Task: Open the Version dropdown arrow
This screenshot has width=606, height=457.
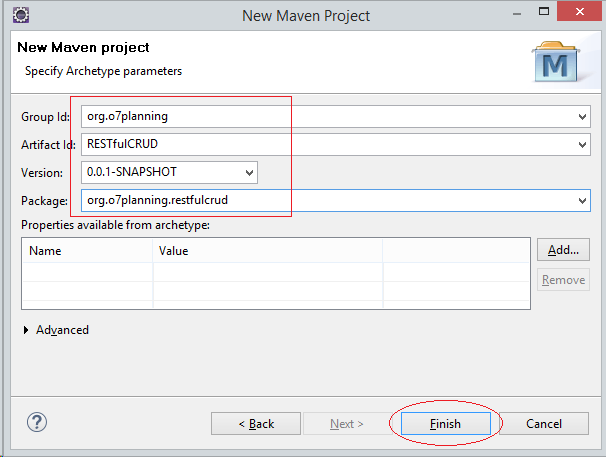Action: (249, 172)
